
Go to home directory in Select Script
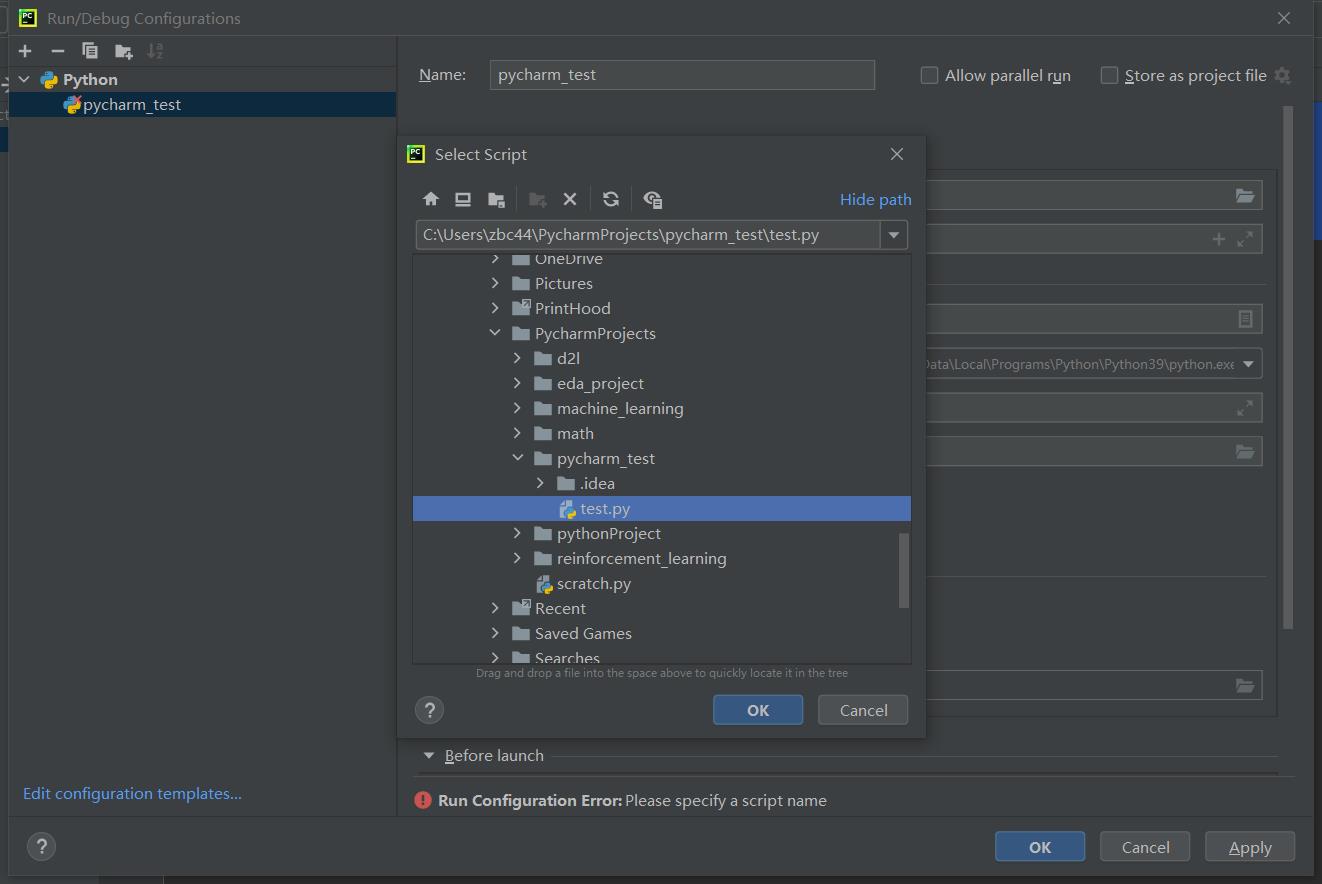coord(431,199)
